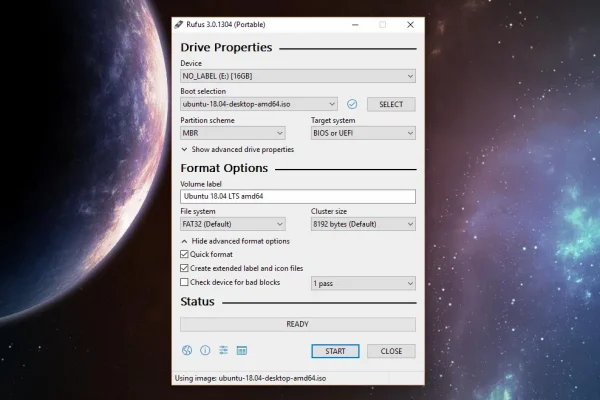Open the File system dropdown
The width and height of the screenshot is (600, 400).
pyautogui.click(x=232, y=225)
